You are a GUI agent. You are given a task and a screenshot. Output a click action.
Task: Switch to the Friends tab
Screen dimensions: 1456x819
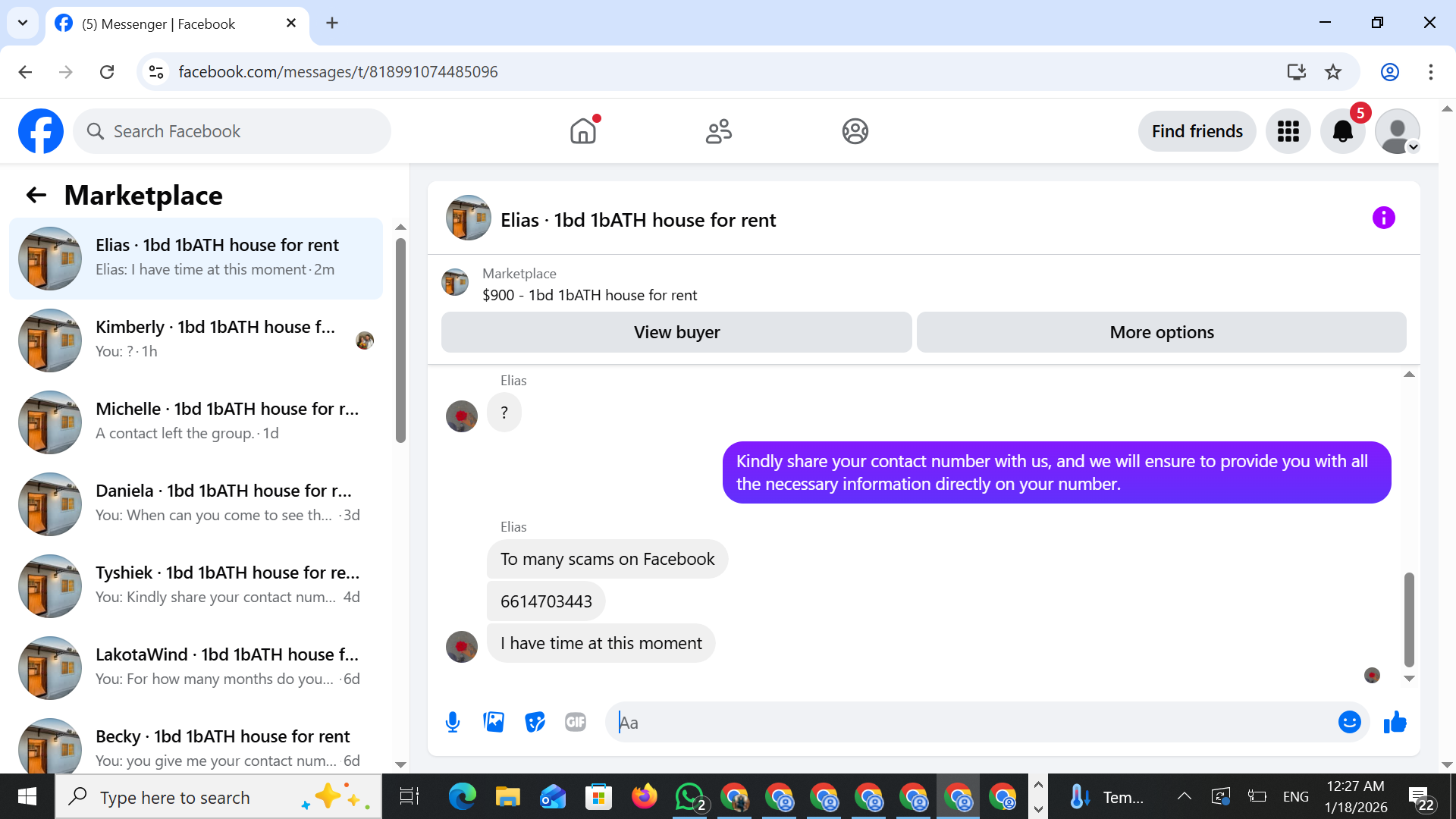click(718, 131)
